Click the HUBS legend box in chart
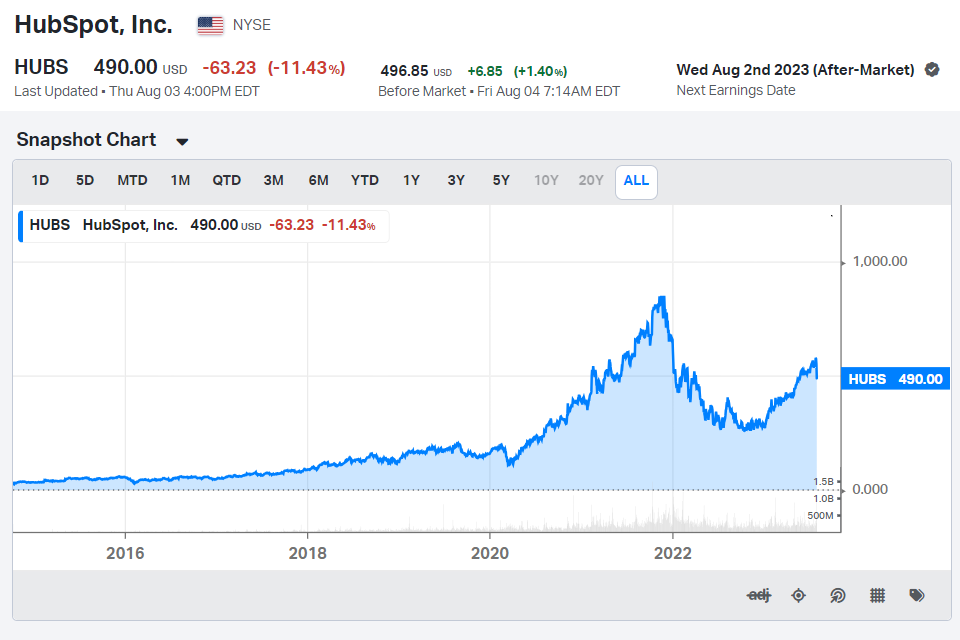 pyautogui.click(x=203, y=225)
